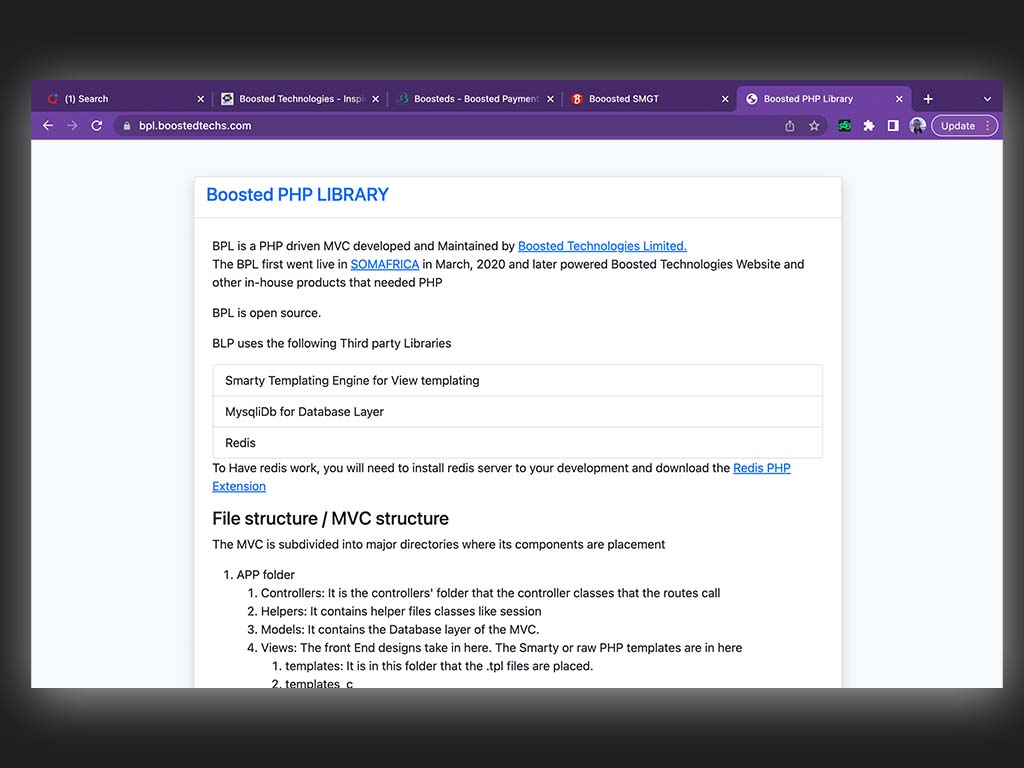
Task: Click the APP folder list item
Action: (x=265, y=575)
